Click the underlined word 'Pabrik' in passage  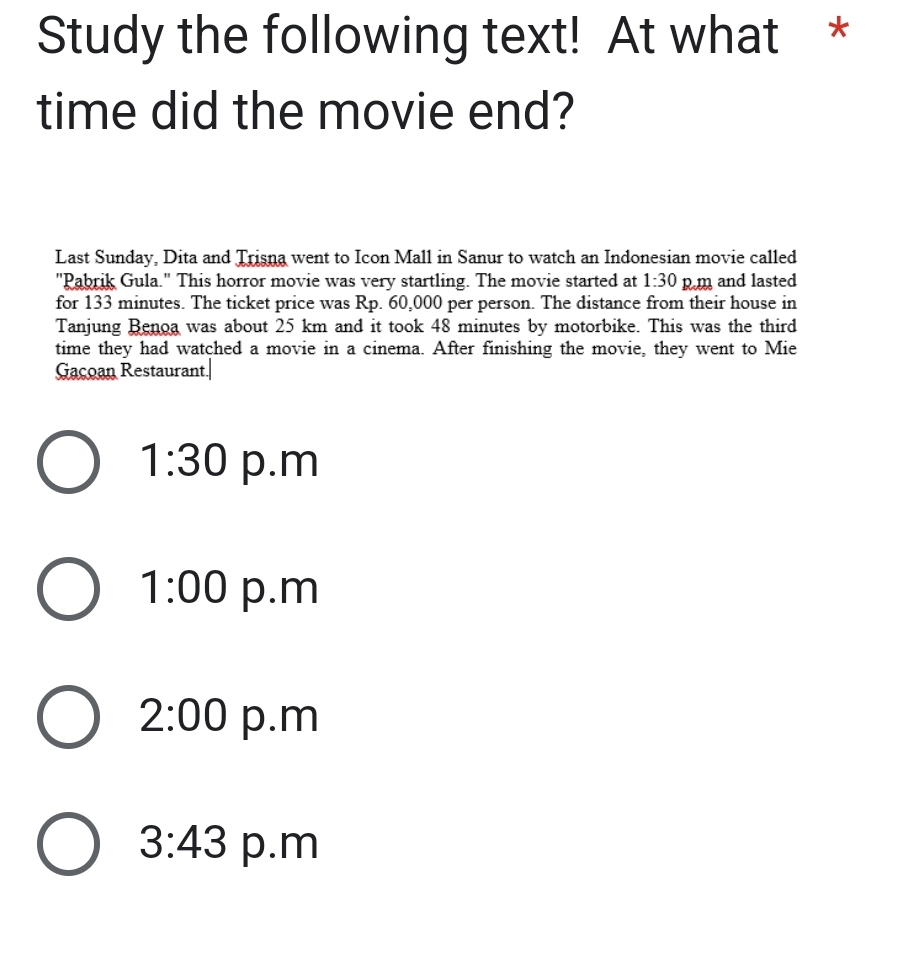[x=87, y=281]
